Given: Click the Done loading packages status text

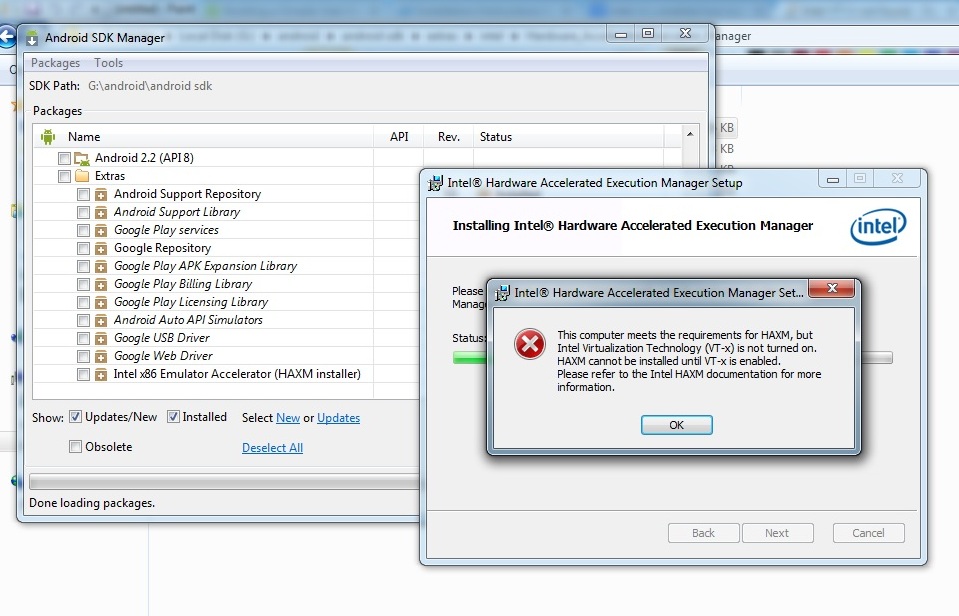Looking at the screenshot, I should 92,503.
